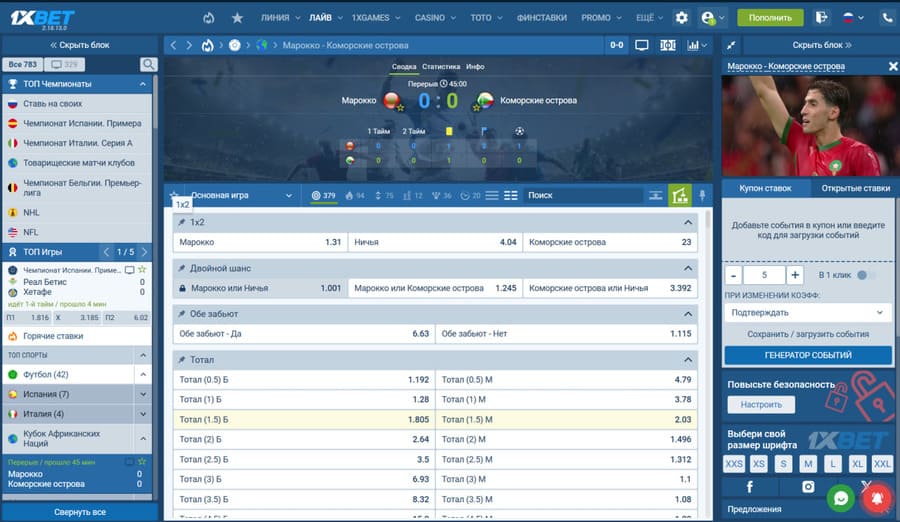This screenshot has height=522, width=900.
Task: Click the collapse arrows icon left of Скрыть блок
Action: [x=731, y=45]
